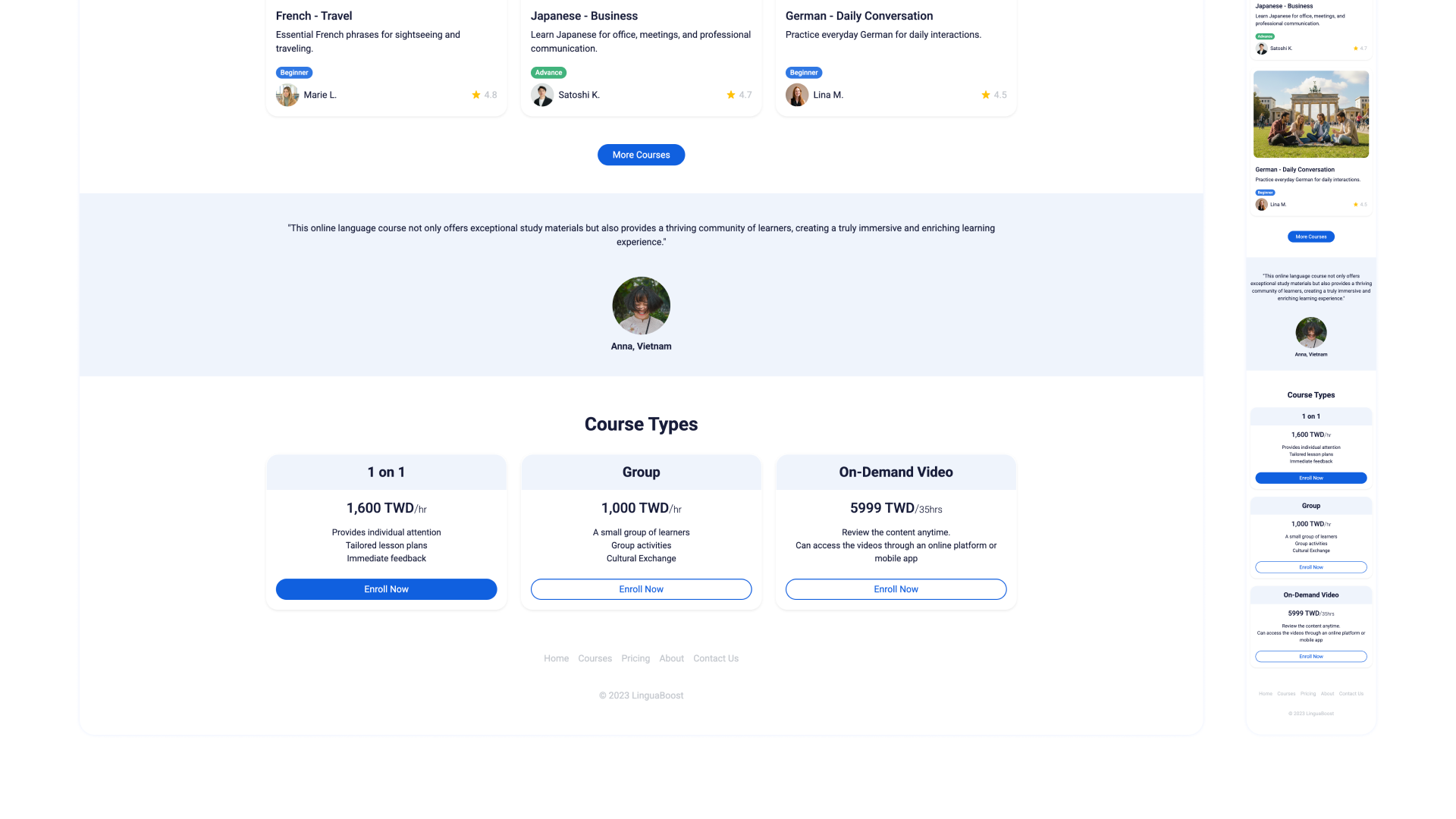Click Marie L. instructor avatar
1456x819 pixels.
[x=287, y=95]
